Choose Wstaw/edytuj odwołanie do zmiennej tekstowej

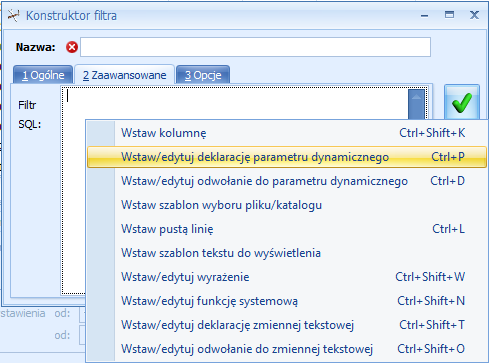287,349
